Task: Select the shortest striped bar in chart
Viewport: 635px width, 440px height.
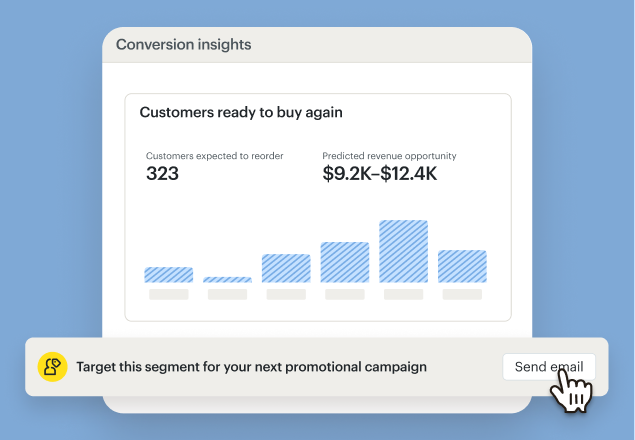Action: tap(227, 280)
